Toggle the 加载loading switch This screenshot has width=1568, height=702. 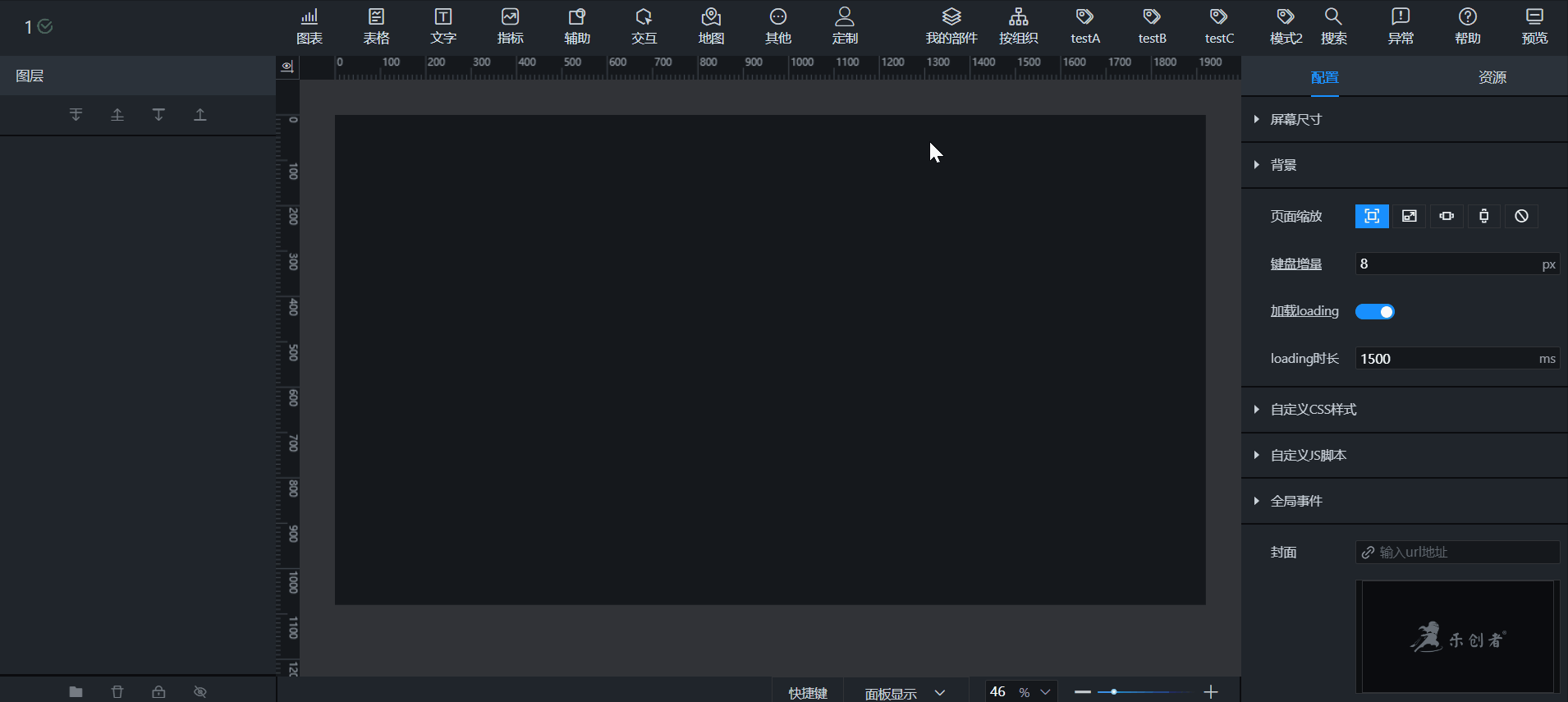coord(1374,312)
